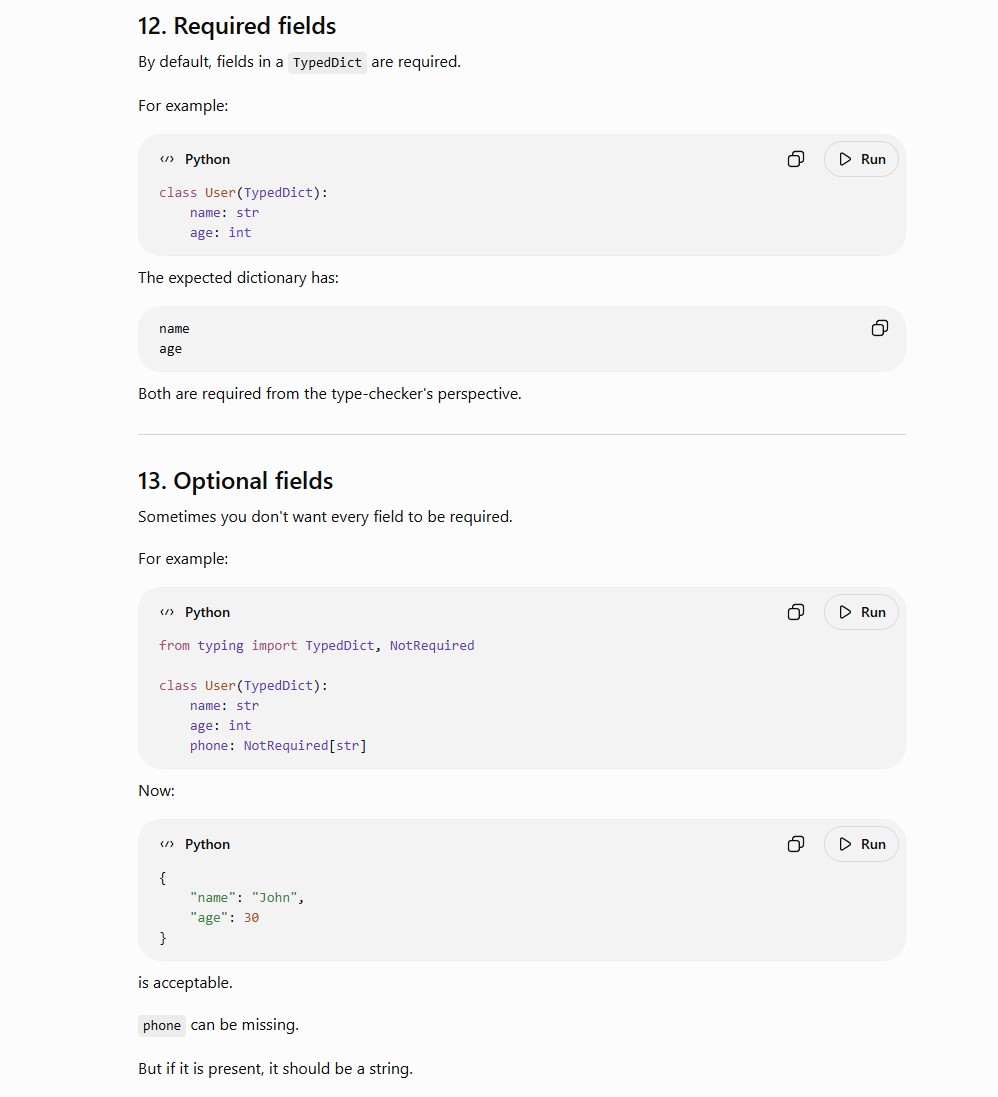Click the Python label above the John dictionary
The height and width of the screenshot is (1097, 998).
click(207, 844)
